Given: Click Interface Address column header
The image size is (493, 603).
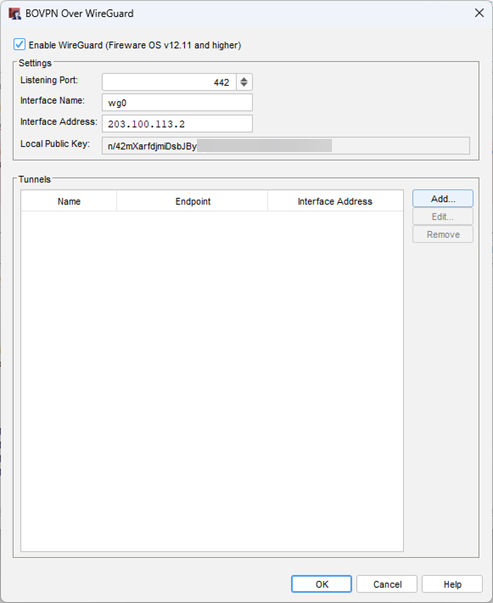Looking at the screenshot, I should point(335,201).
